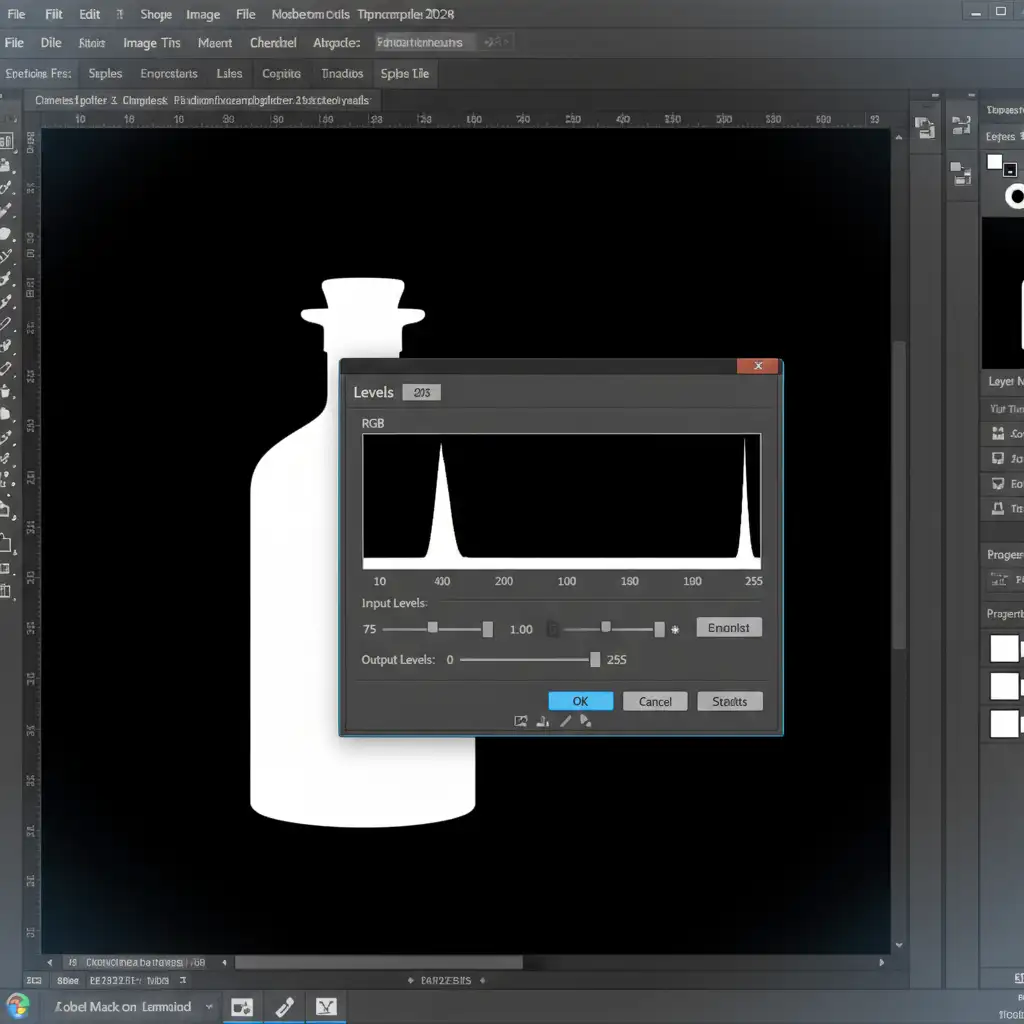Open the Edit menu

tap(90, 15)
